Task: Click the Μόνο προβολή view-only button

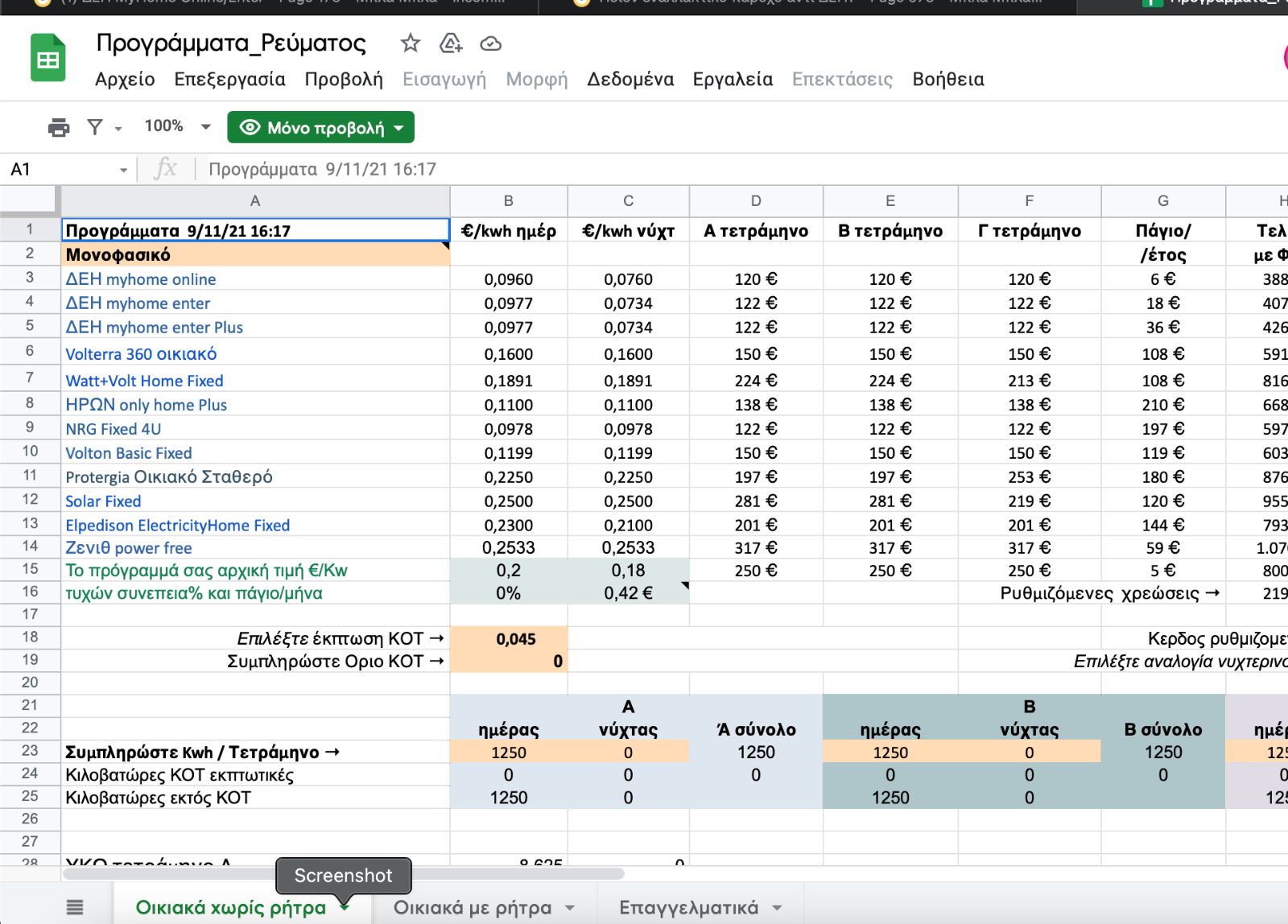Action: coord(320,127)
